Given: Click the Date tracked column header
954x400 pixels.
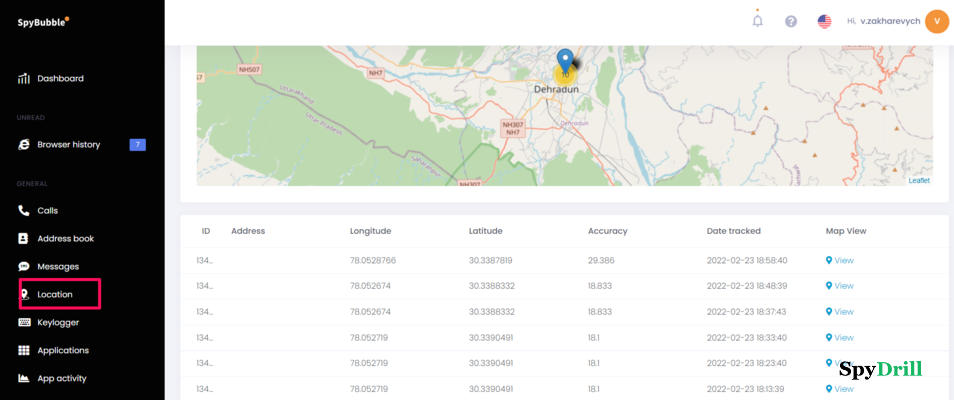Looking at the screenshot, I should coord(733,231).
